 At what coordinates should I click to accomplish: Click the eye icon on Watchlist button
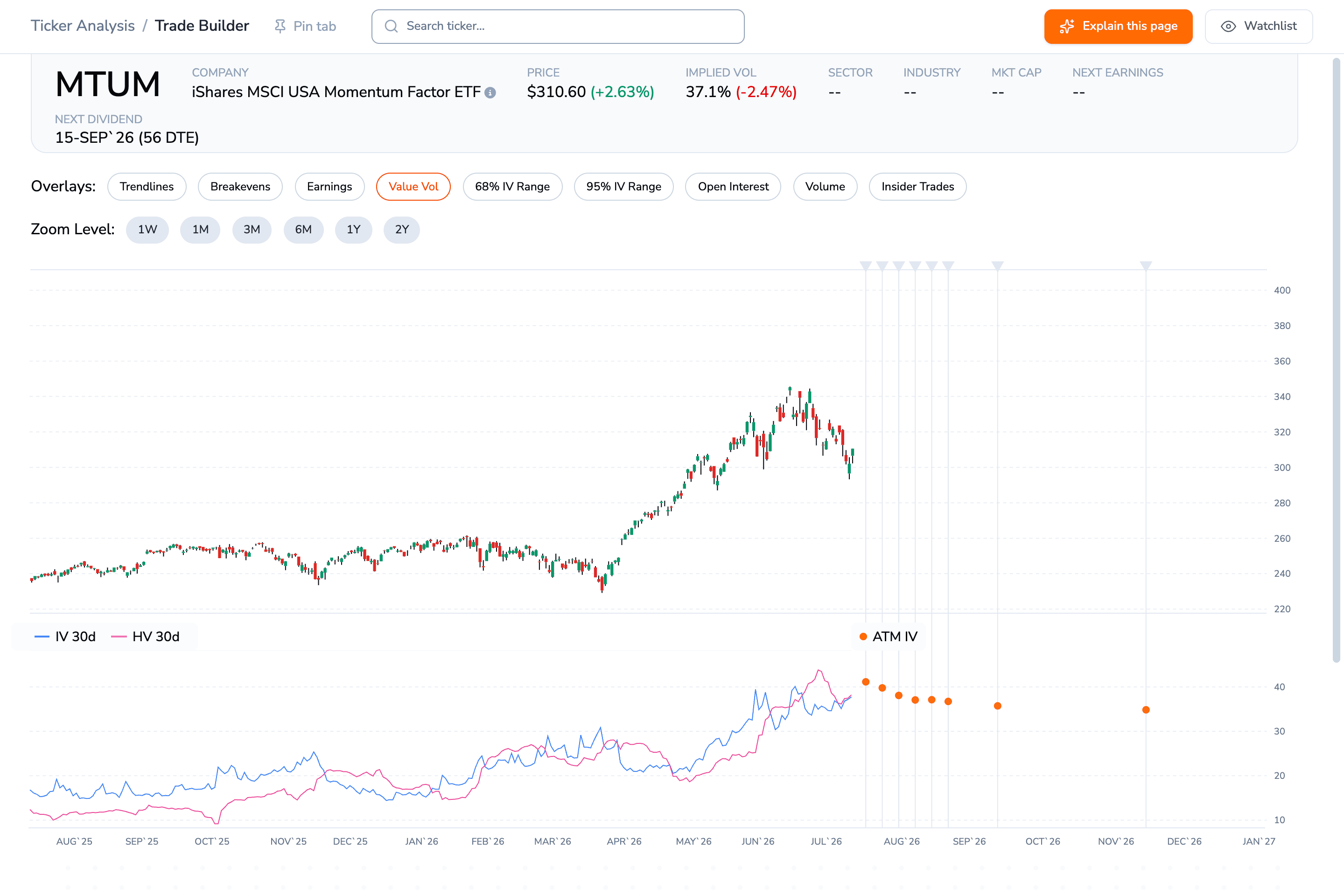[1228, 26]
